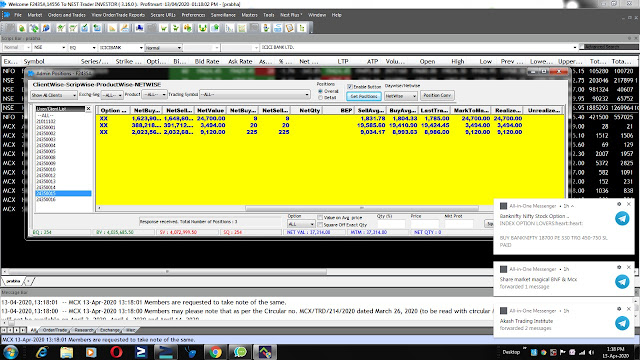640x360 pixels.
Task: Open settings gear on Banknifty notification
Action: click(x=619, y=204)
